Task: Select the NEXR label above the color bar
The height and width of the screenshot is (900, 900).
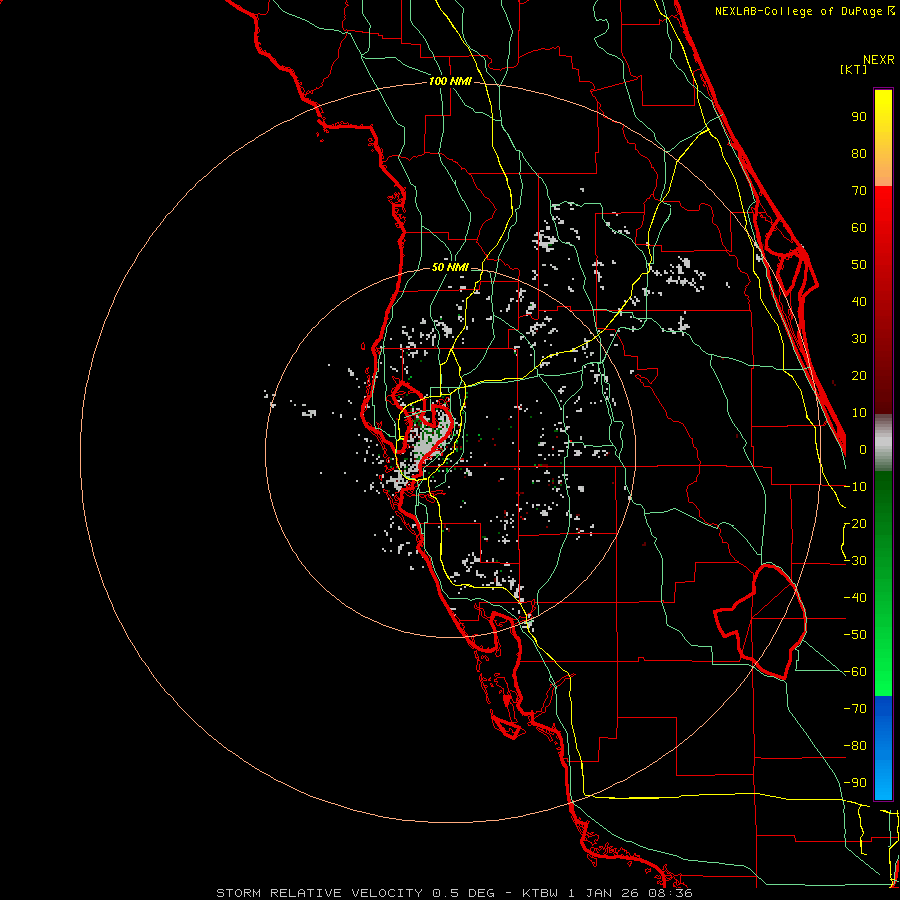Action: pos(879,60)
